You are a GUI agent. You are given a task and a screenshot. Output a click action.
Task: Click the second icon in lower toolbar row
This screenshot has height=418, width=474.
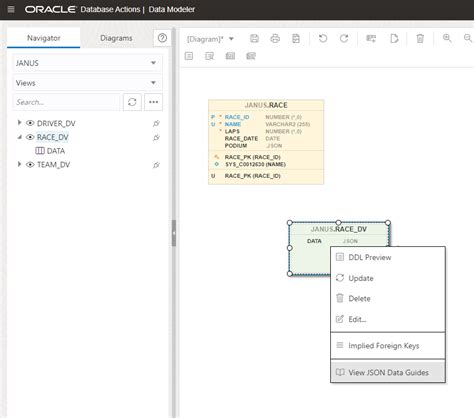[209, 56]
